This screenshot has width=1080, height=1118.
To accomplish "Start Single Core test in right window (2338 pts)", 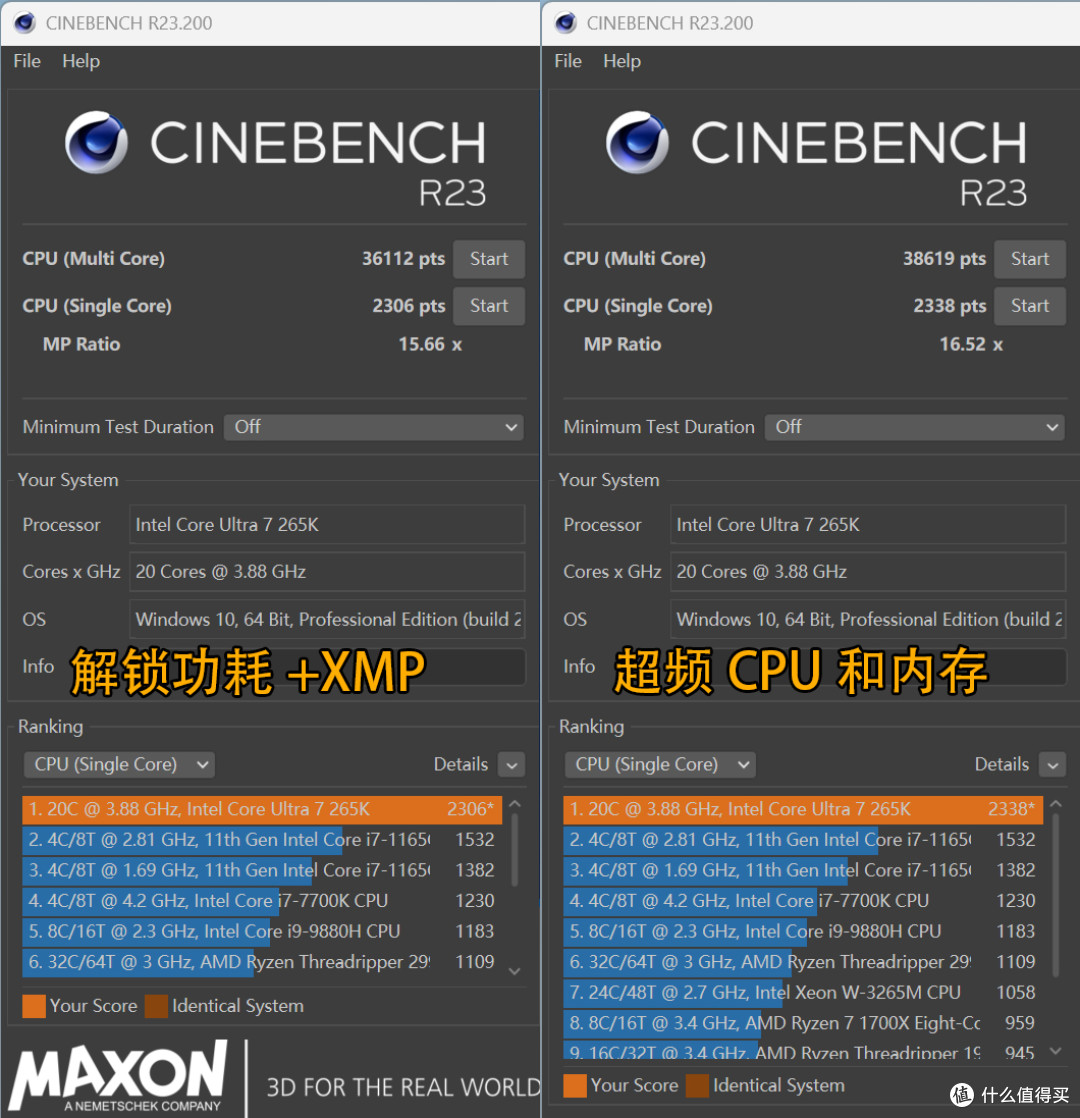I will click(x=1030, y=306).
